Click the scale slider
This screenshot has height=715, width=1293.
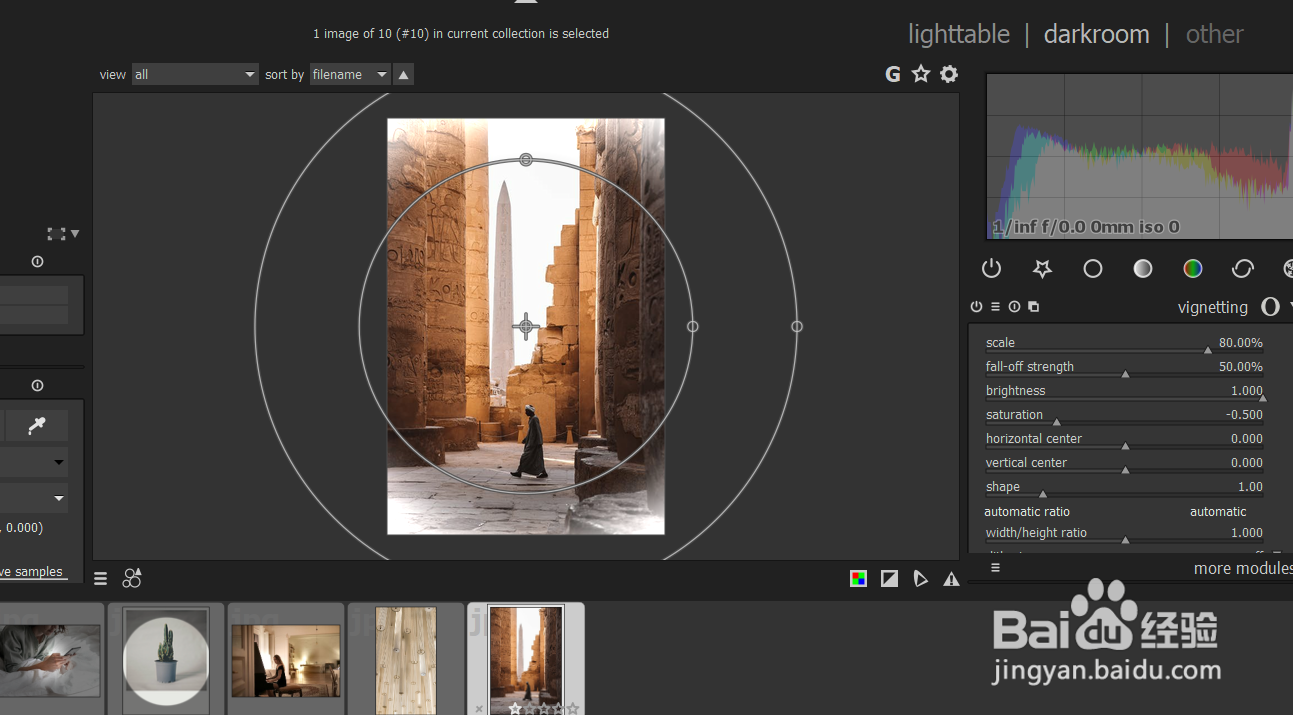1124,344
